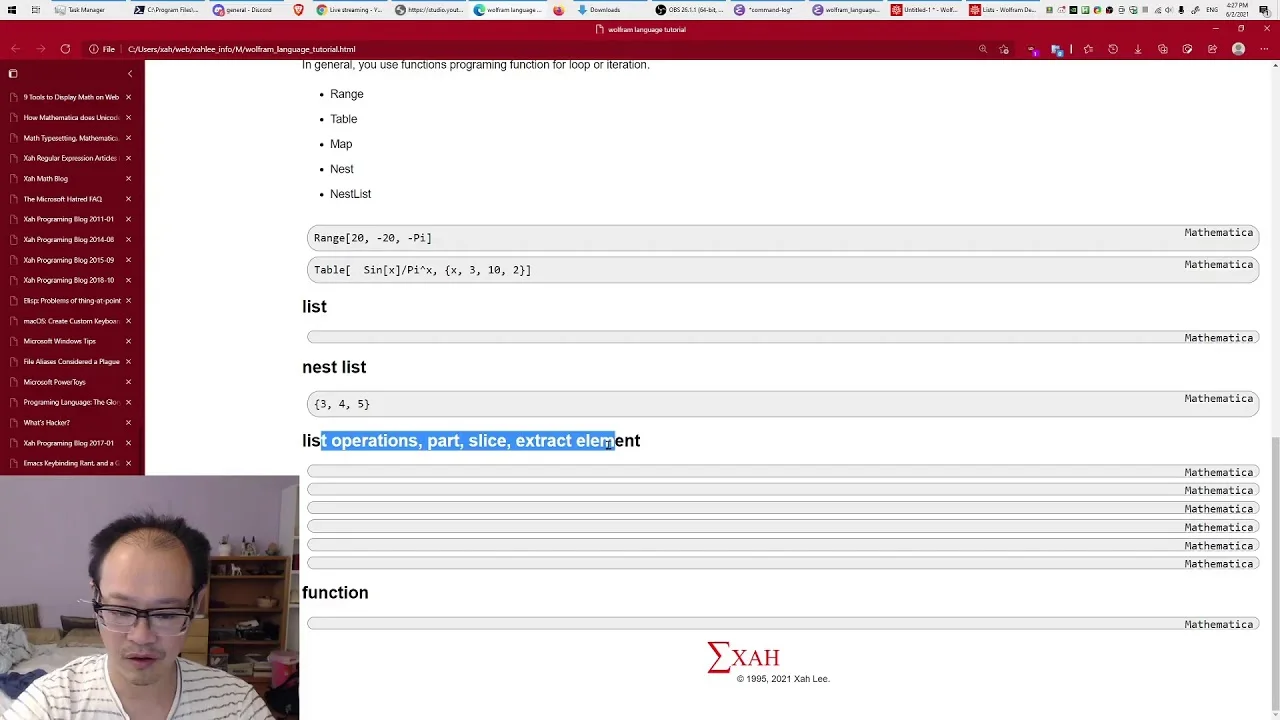Open the Collections icon in toolbar
Image resolution: width=1280 pixels, height=720 pixels.
(1163, 49)
